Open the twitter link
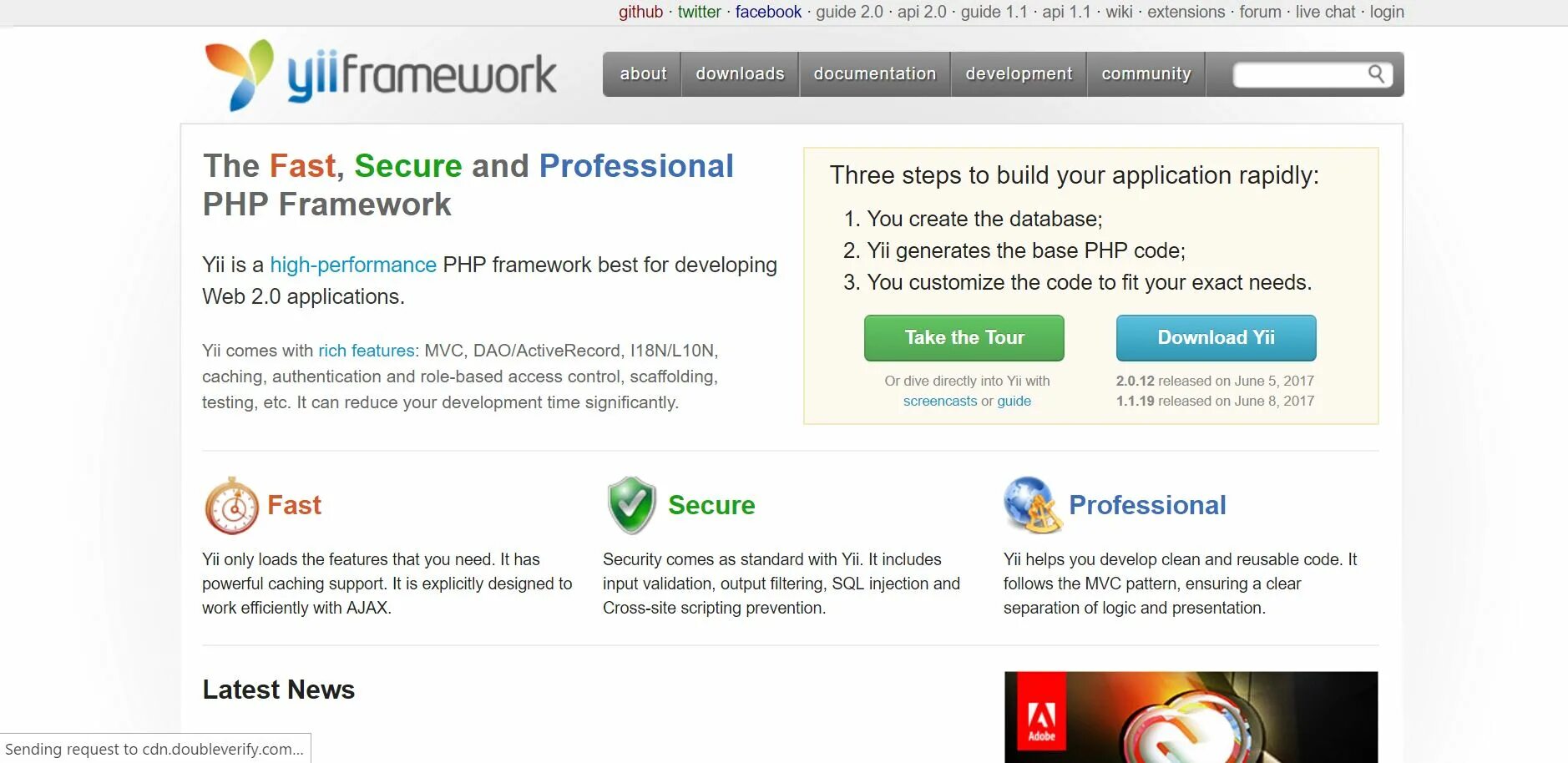 (699, 12)
